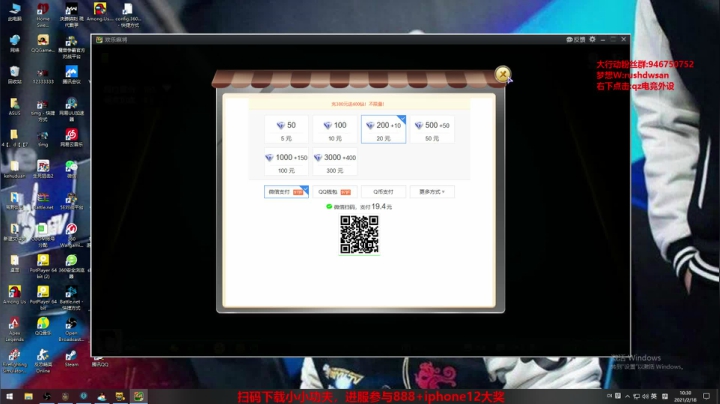The width and height of the screenshot is (720, 404).
Task: Open the 网络 desktop icon
Action: click(x=14, y=44)
